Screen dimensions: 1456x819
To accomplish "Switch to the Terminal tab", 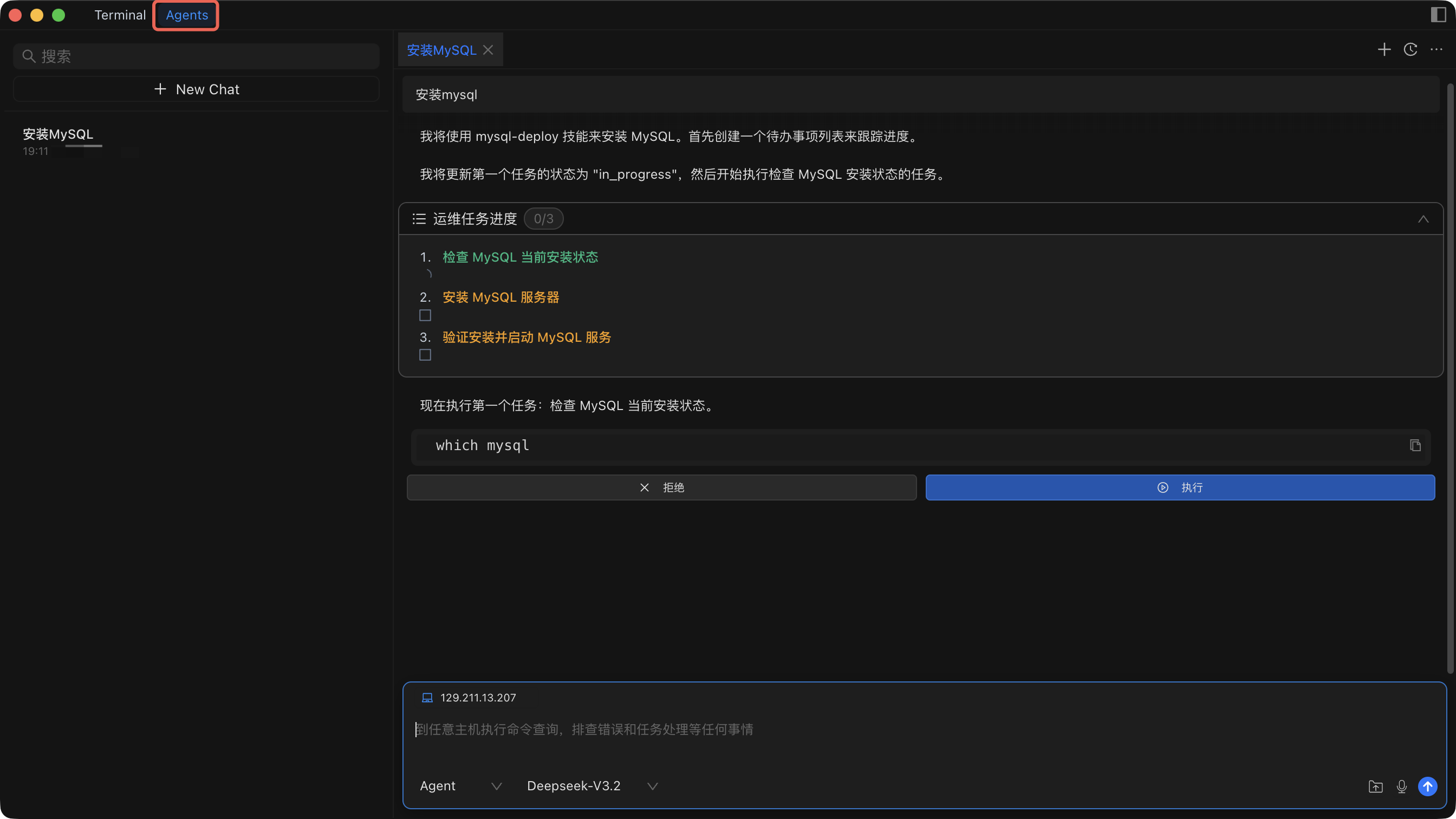I will [120, 15].
